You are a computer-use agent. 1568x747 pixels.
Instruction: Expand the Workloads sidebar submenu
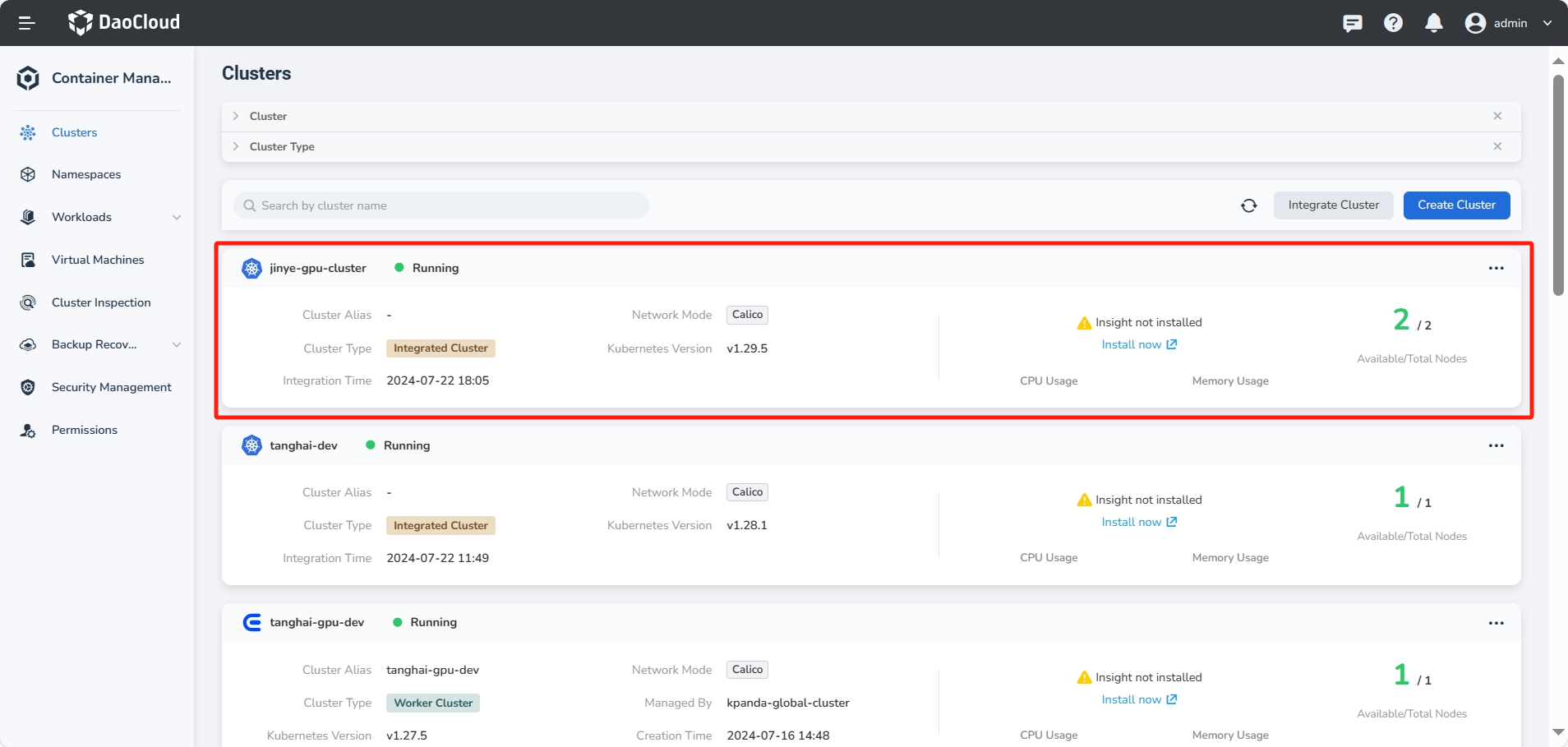pos(176,218)
